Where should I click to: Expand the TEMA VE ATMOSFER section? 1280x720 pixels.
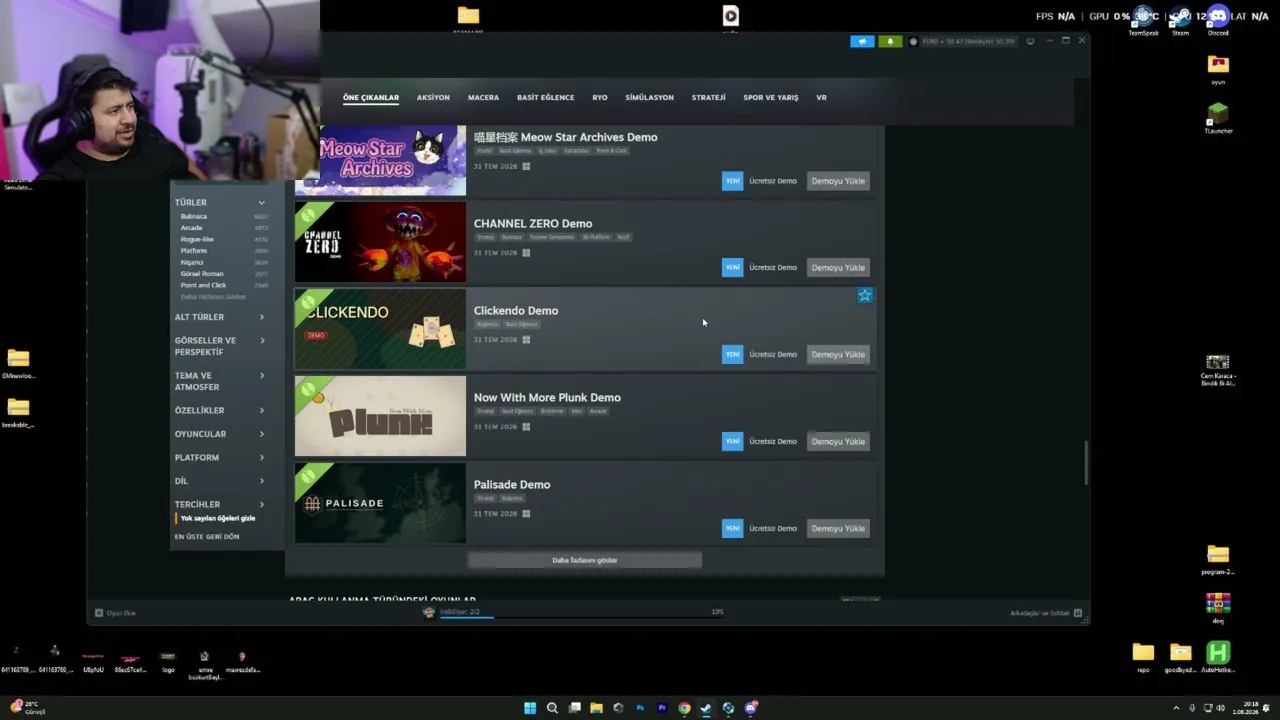262,375
